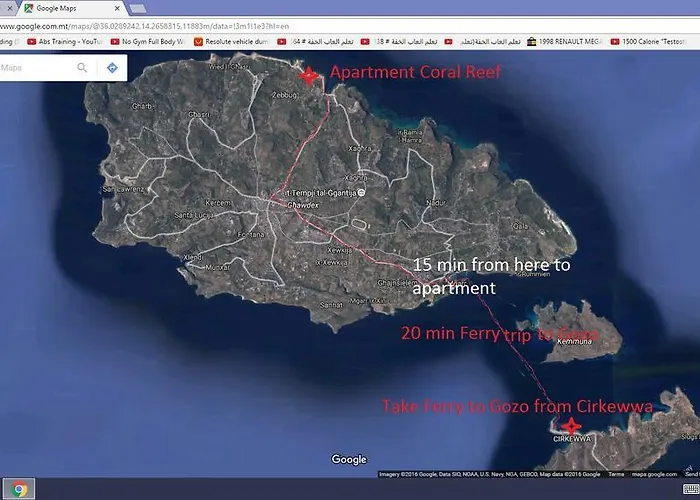The image size is (700, 500).
Task: Click the Terms link at map bottom
Action: point(616,474)
